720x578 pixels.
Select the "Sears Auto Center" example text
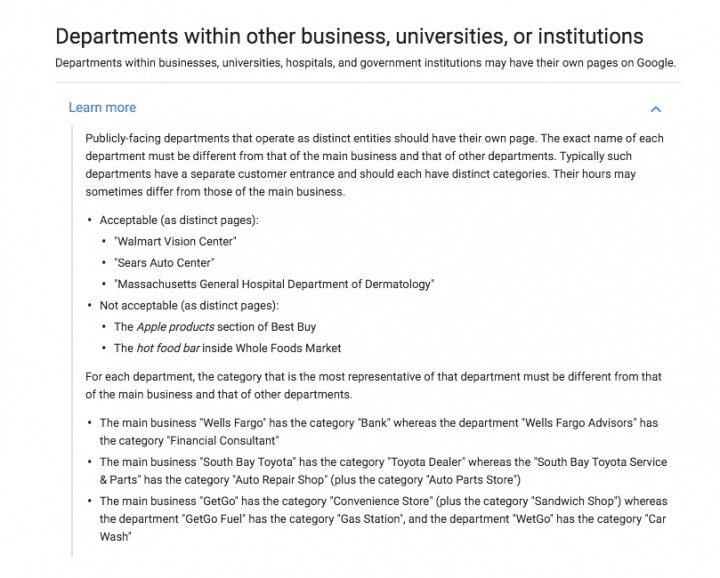click(x=164, y=263)
